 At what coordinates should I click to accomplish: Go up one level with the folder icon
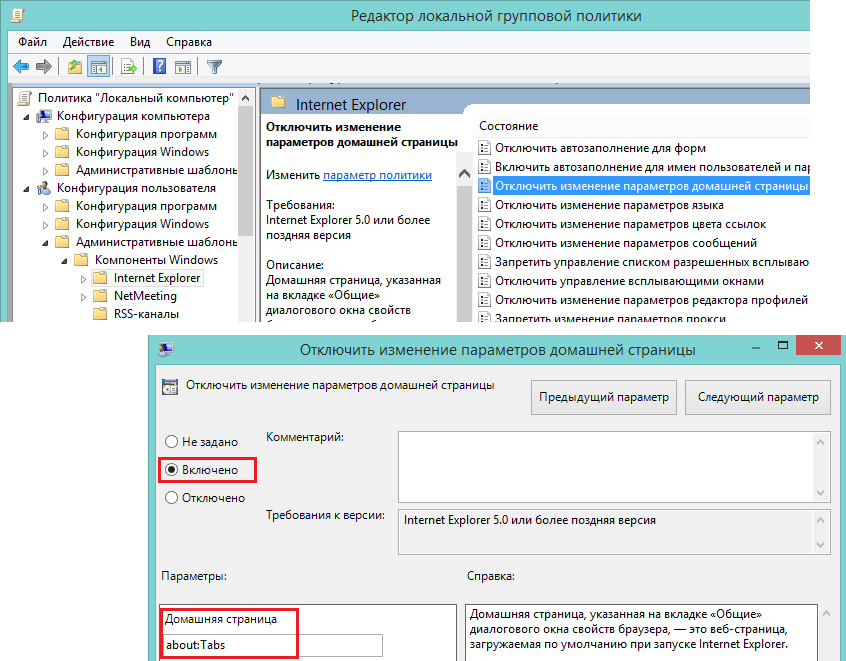pos(74,67)
